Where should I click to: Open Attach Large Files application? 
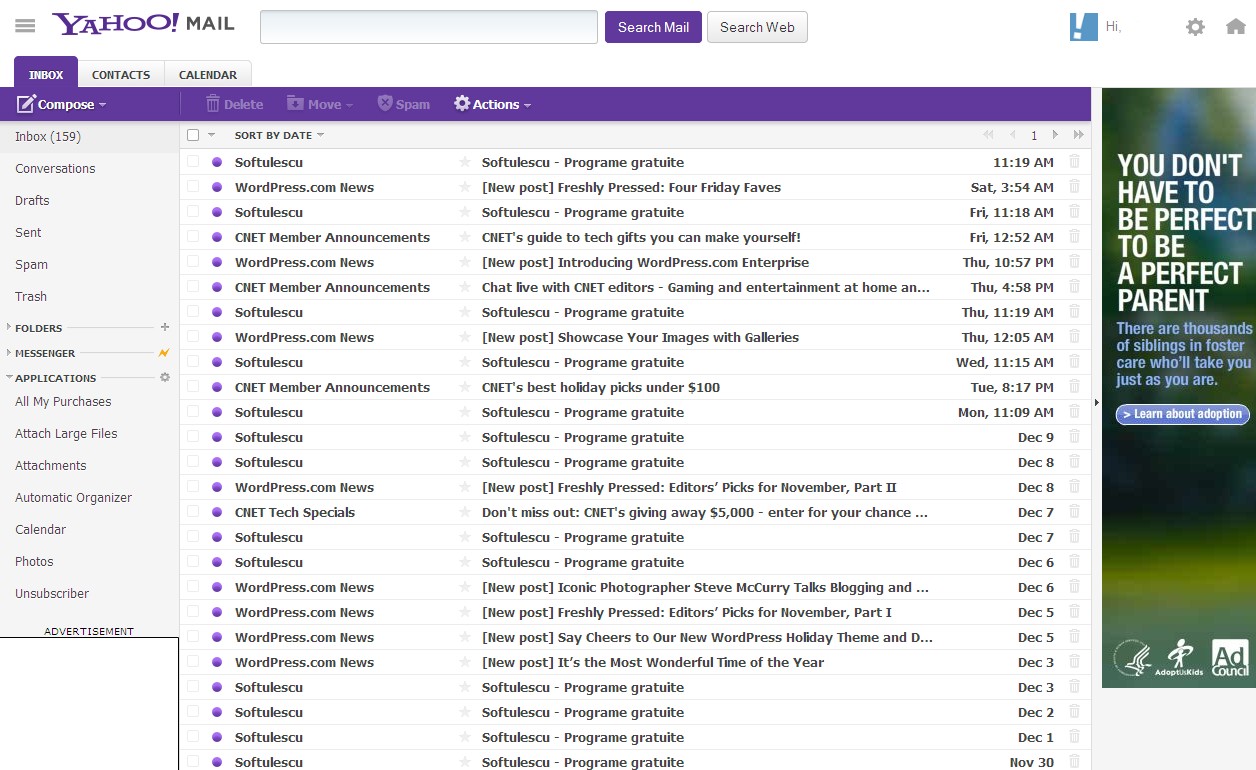66,433
